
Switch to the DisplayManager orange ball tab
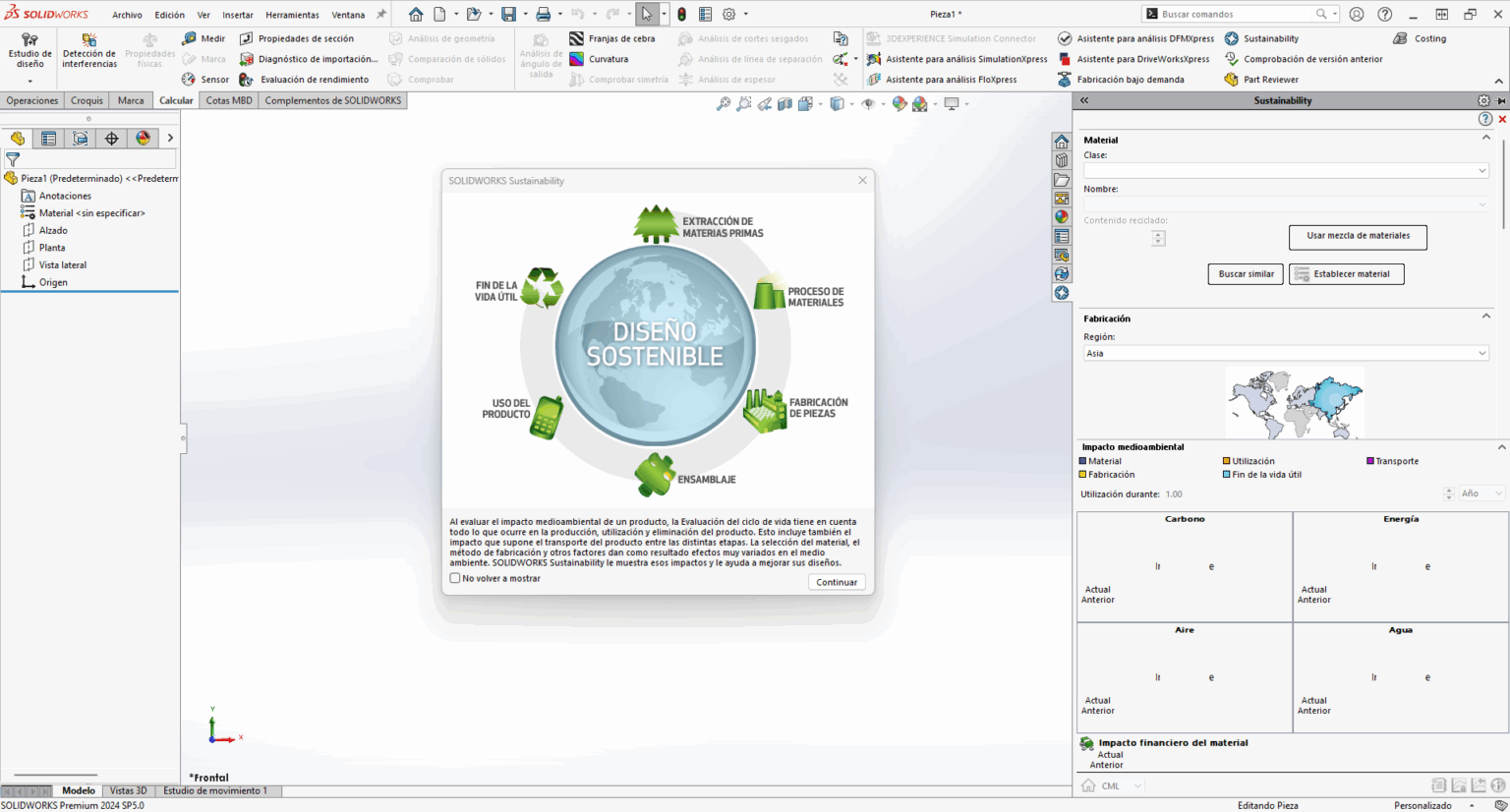(x=143, y=138)
